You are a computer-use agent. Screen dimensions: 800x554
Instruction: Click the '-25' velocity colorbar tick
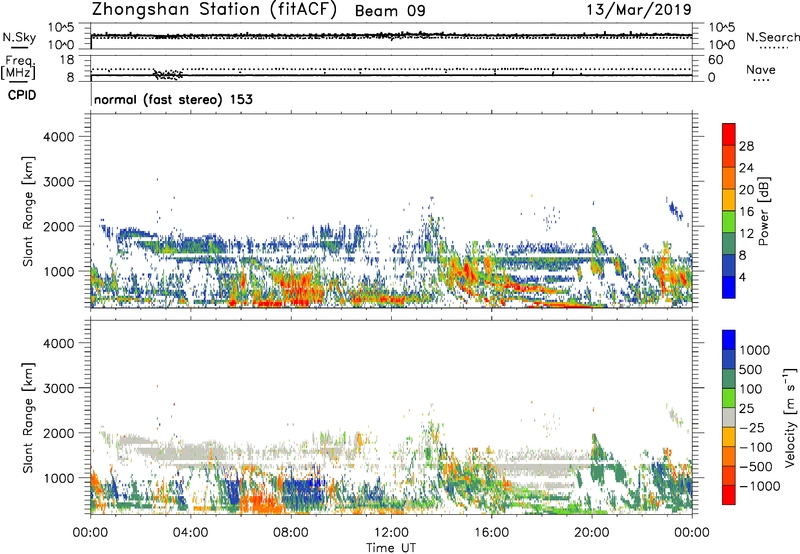(752, 427)
